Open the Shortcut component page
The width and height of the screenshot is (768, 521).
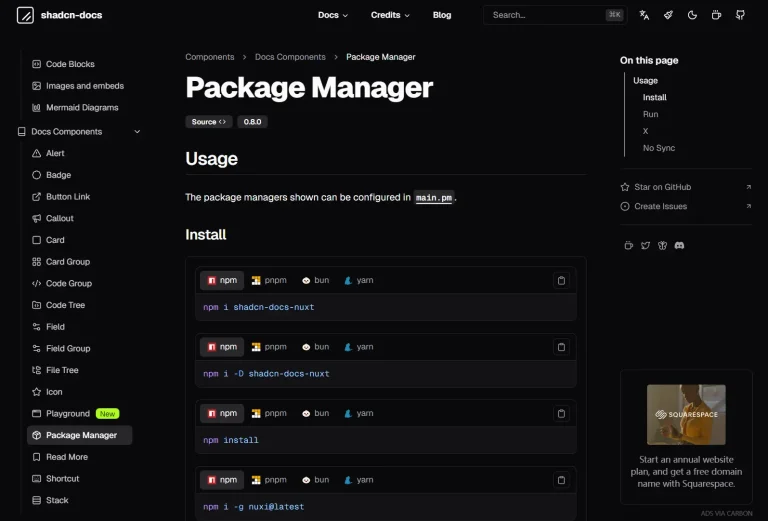point(55,479)
